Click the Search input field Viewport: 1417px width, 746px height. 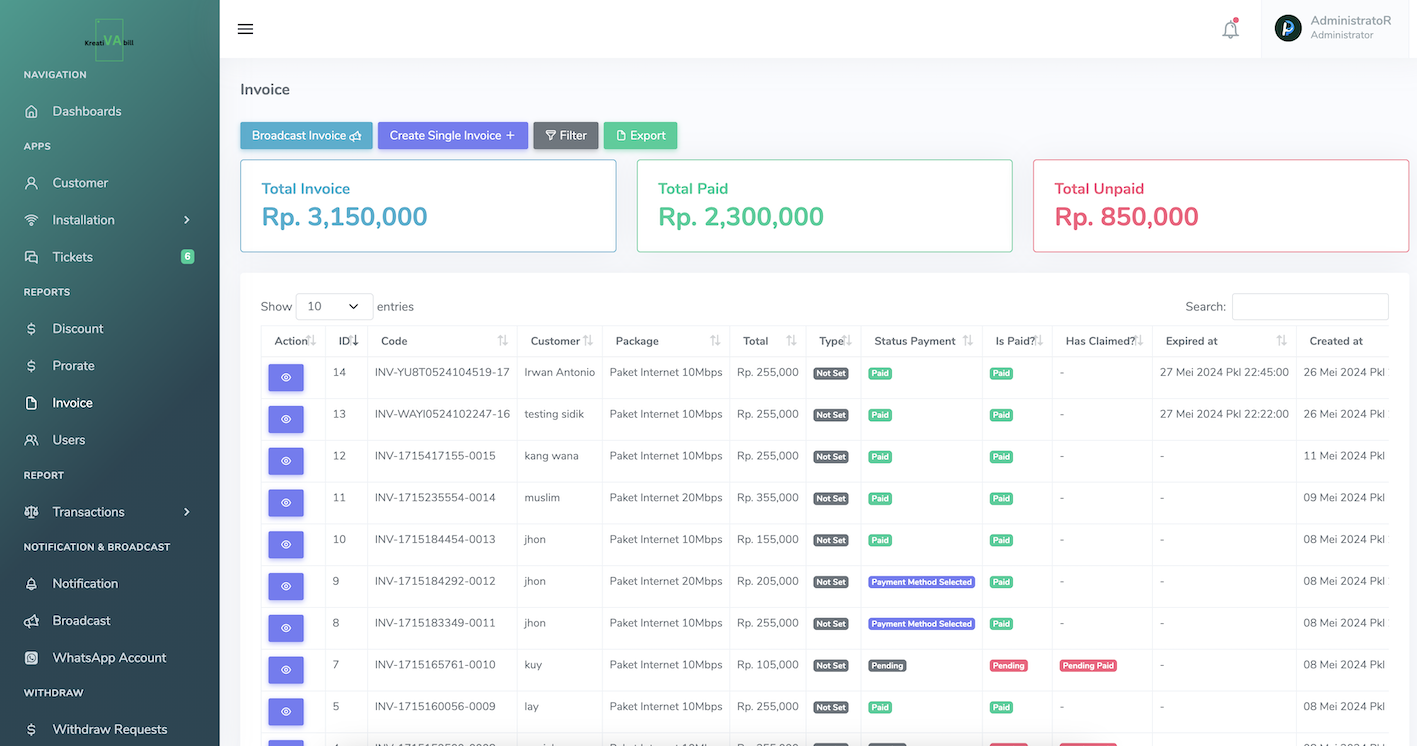click(x=1309, y=307)
